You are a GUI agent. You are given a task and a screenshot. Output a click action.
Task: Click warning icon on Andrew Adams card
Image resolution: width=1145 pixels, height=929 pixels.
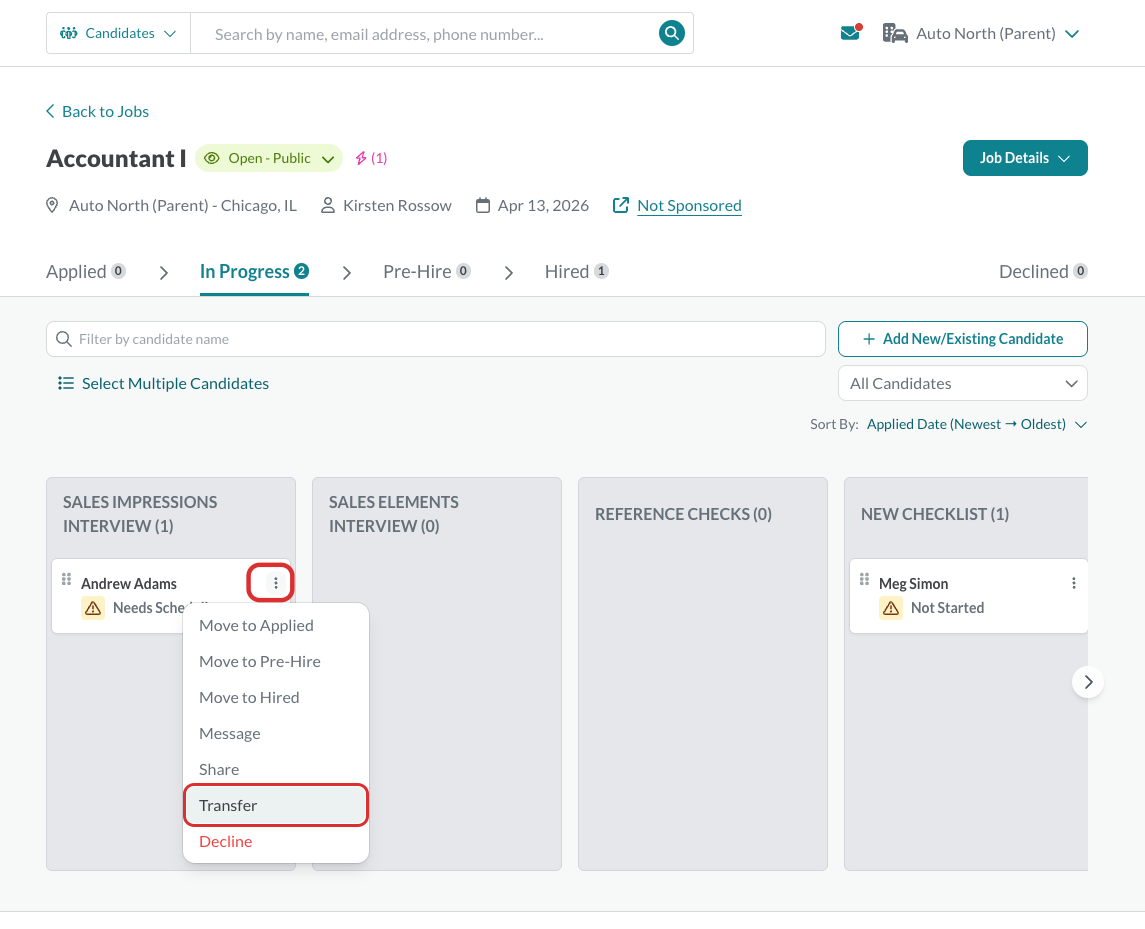coord(93,608)
